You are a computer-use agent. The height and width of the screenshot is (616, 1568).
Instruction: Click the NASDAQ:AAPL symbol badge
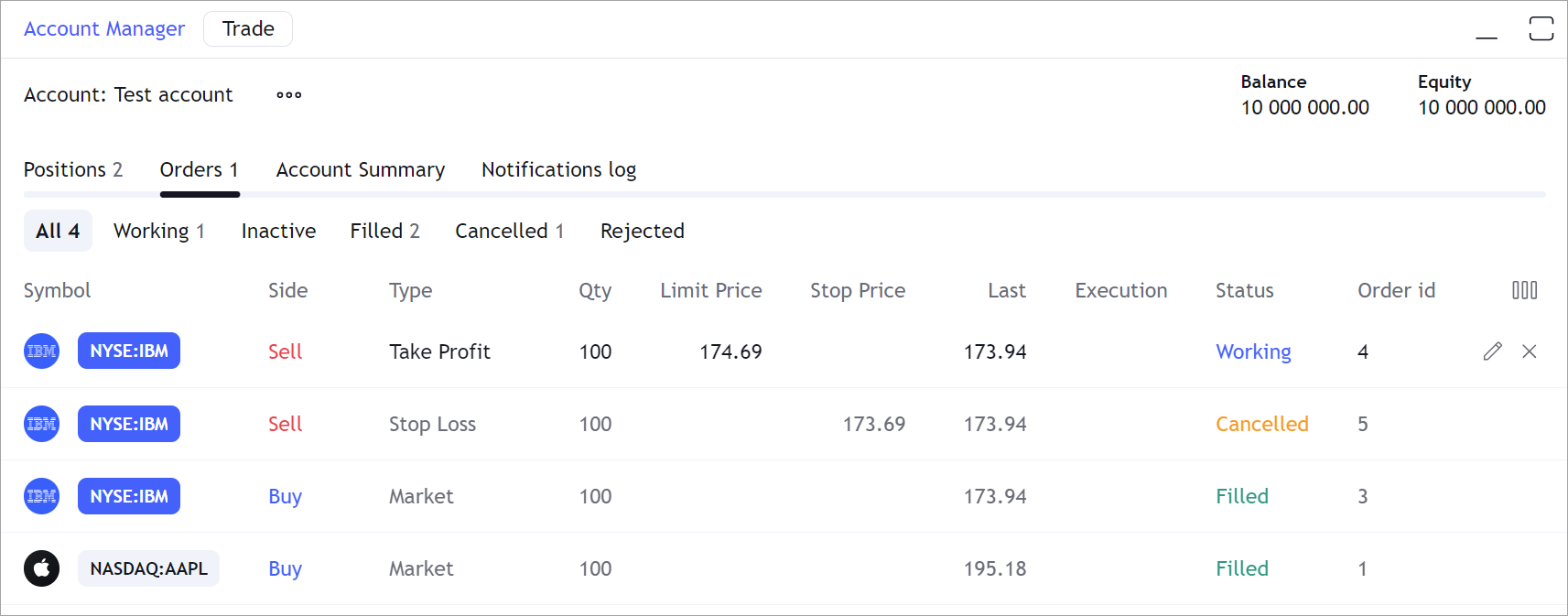tap(148, 568)
